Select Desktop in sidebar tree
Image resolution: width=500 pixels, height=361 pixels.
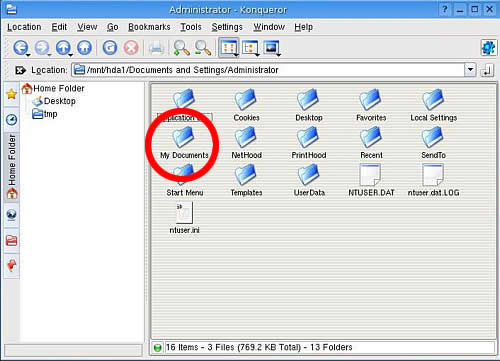(54, 101)
